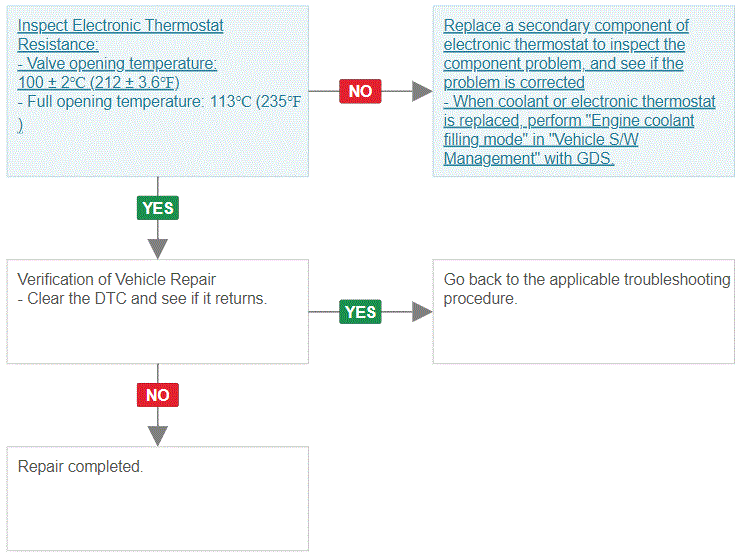Select the Repair completed box
The height and width of the screenshot is (559, 746).
157,499
